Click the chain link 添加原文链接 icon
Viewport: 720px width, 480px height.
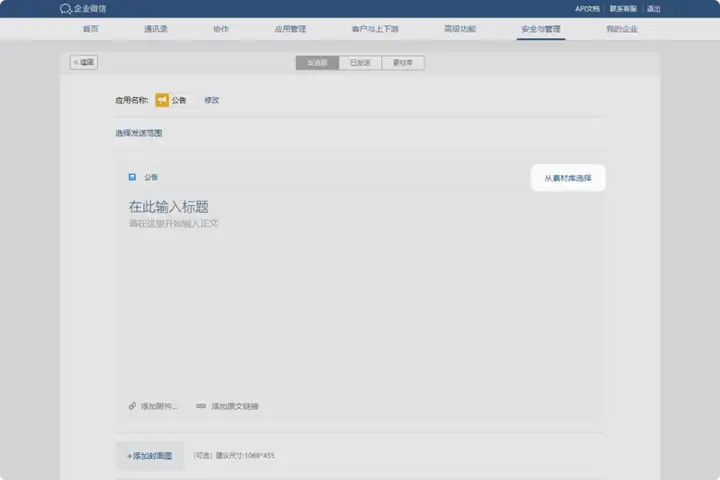201,406
